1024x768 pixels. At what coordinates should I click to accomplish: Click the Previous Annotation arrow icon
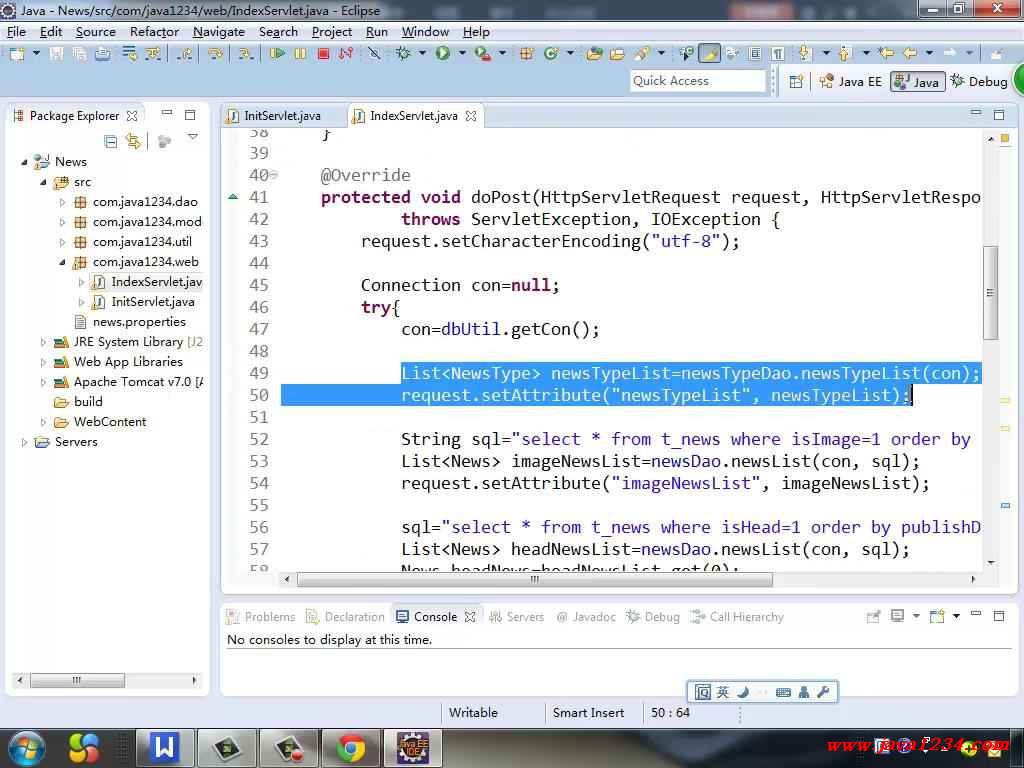(x=845, y=54)
